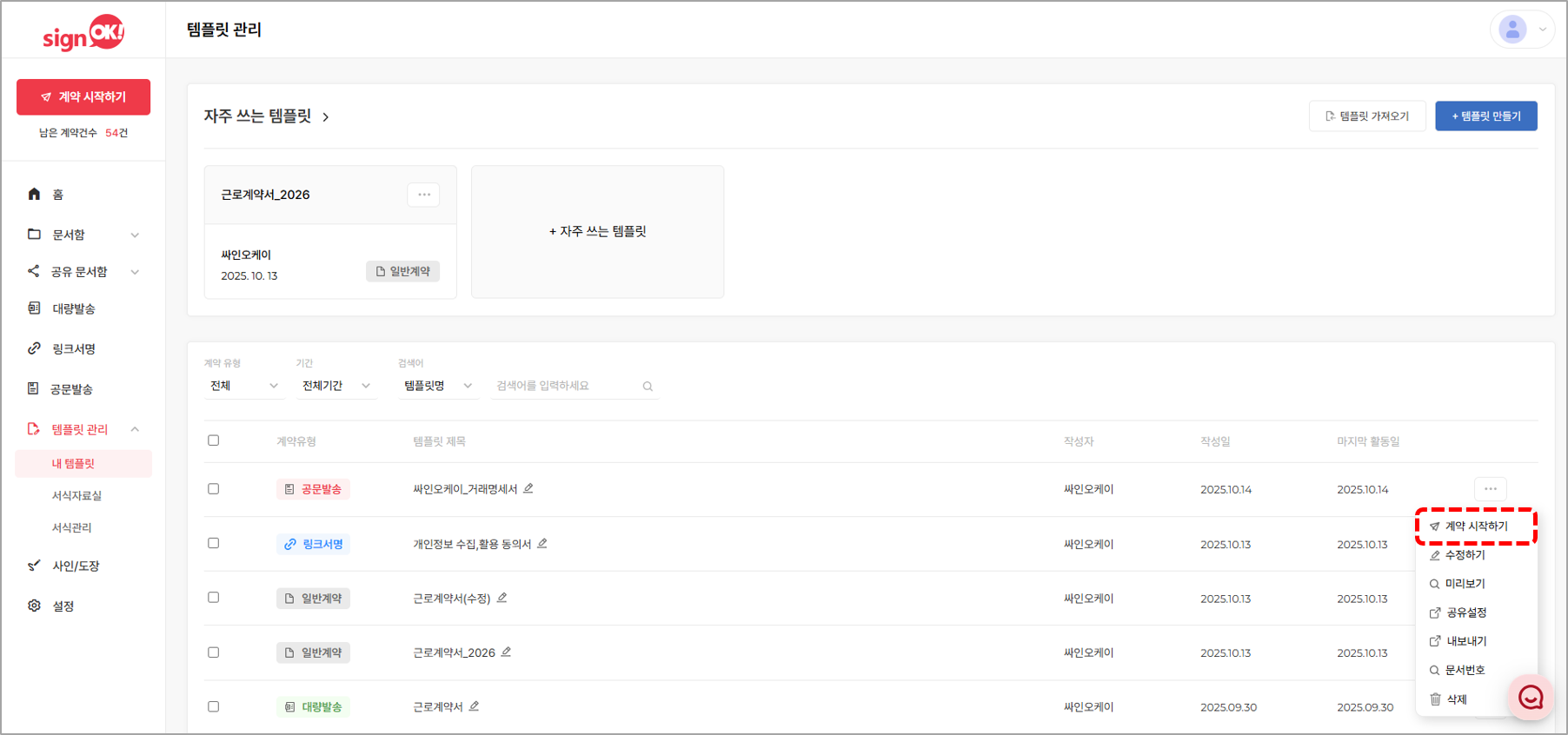Viewport: 1568px width, 735px height.
Task: Edit title pencil icon for 근로계약서_2026
Action: (506, 652)
